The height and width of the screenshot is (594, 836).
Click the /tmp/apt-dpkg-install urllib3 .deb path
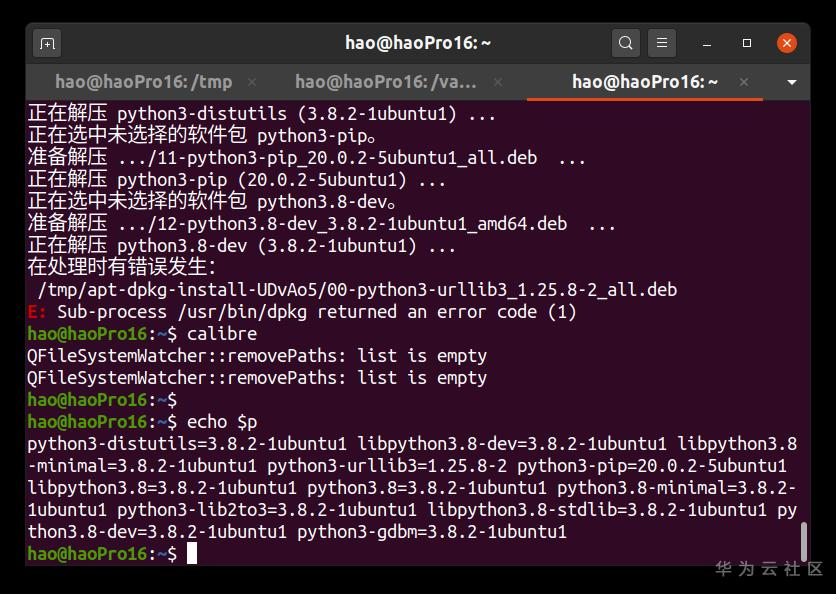coord(357,290)
